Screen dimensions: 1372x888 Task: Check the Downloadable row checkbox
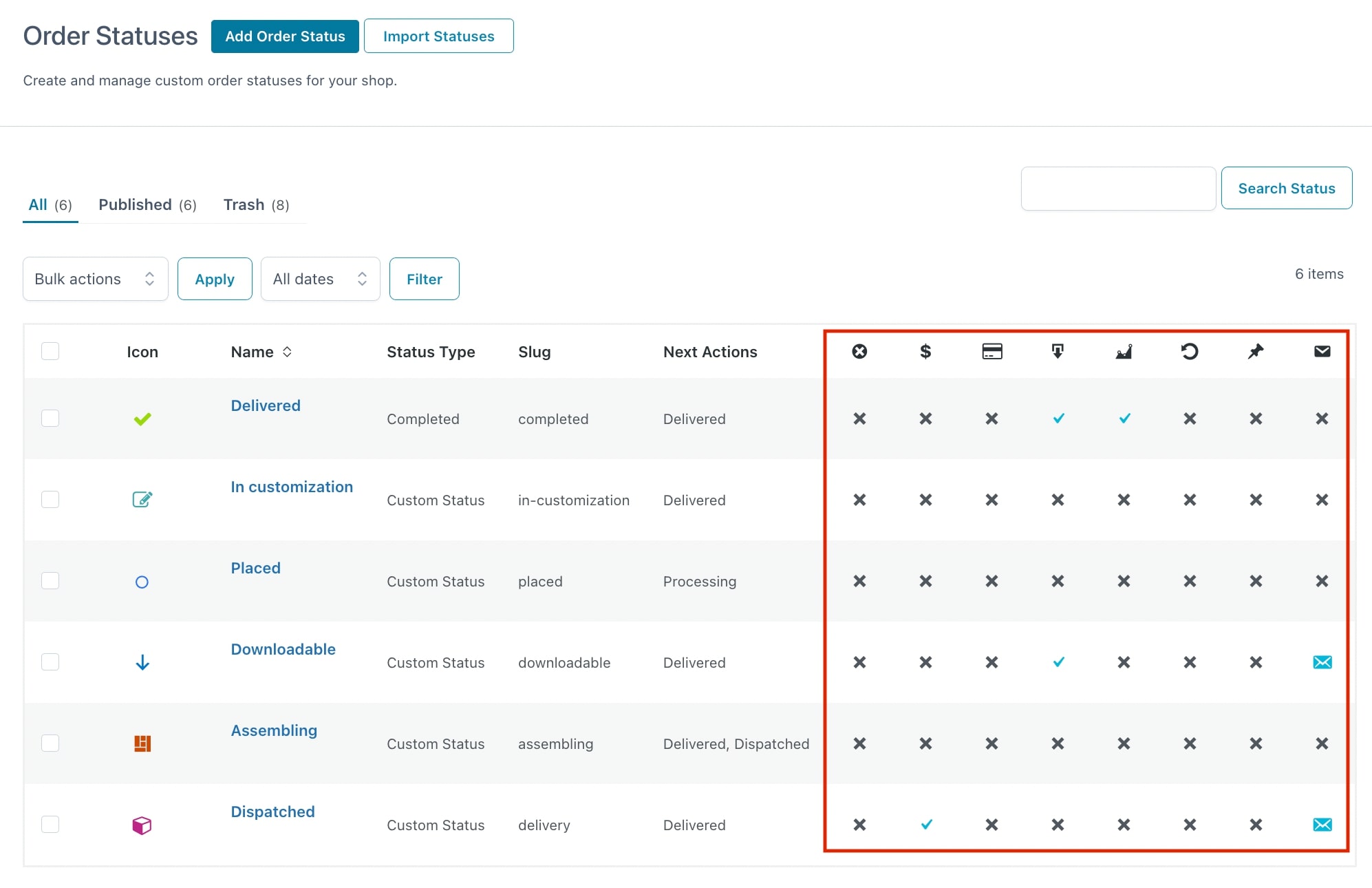[50, 662]
